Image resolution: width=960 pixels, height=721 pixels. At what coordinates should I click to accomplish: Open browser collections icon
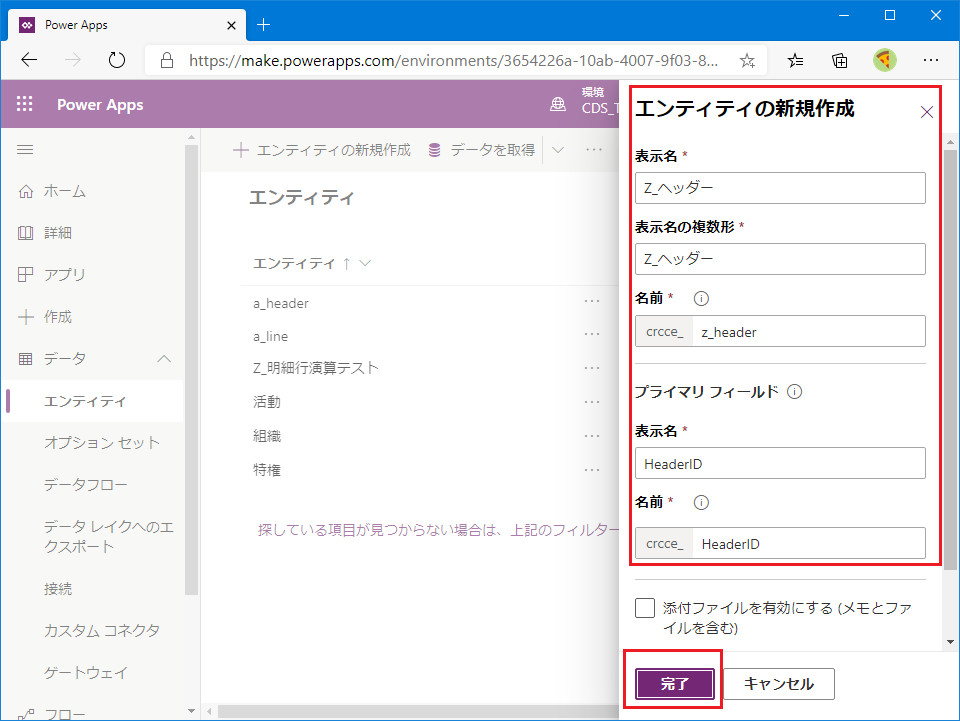pos(840,60)
